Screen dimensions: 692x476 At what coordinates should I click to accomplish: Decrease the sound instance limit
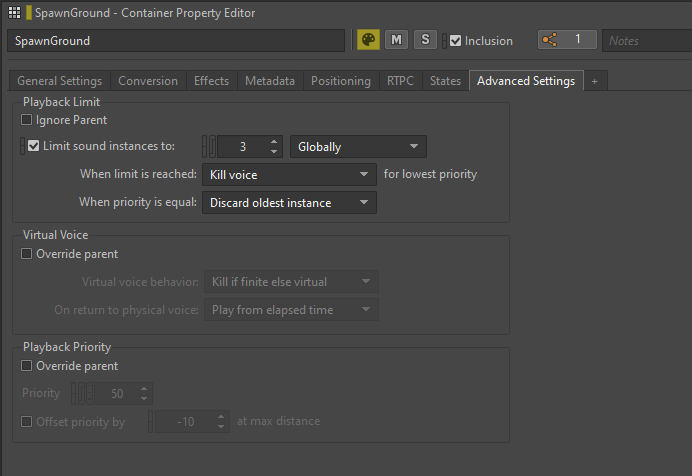(274, 151)
